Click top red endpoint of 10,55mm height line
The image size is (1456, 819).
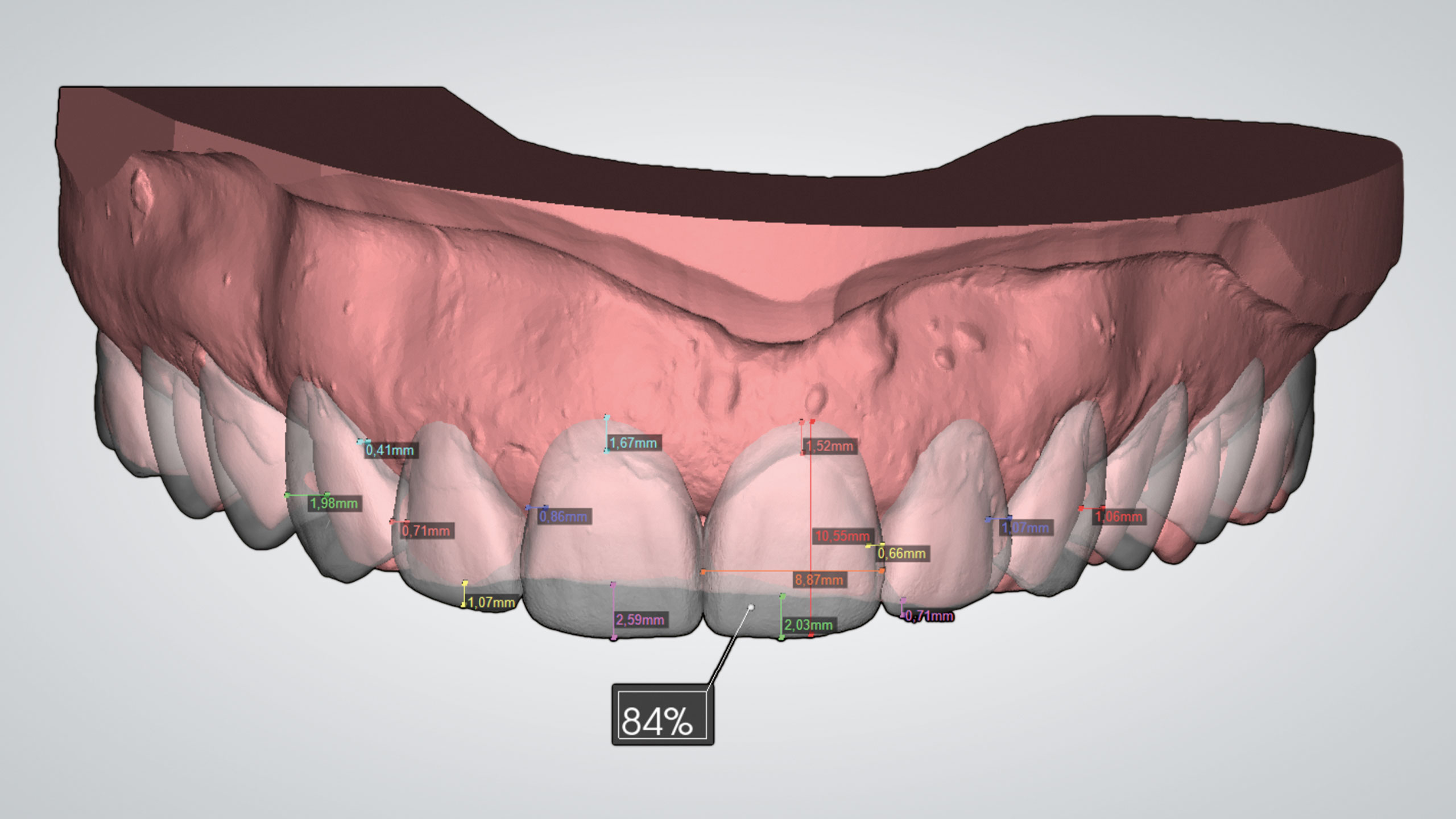click(x=813, y=421)
